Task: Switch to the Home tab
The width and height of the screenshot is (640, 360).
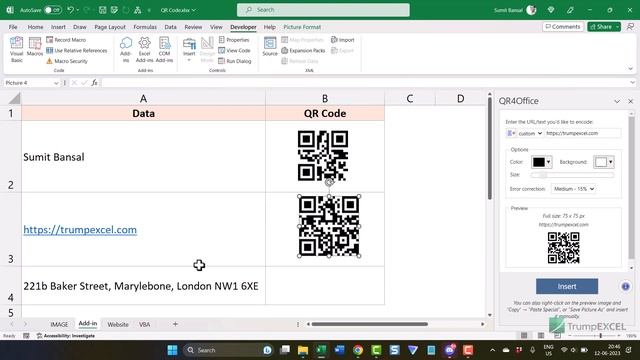Action: click(x=36, y=27)
